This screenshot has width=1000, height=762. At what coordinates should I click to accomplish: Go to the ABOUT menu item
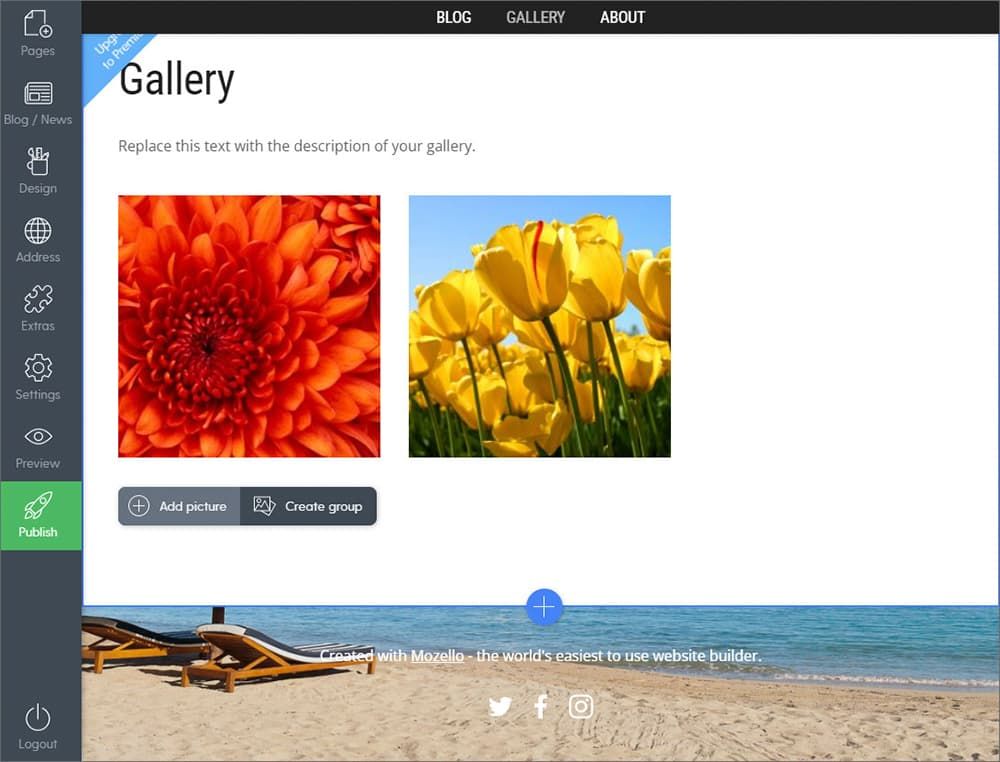[622, 17]
